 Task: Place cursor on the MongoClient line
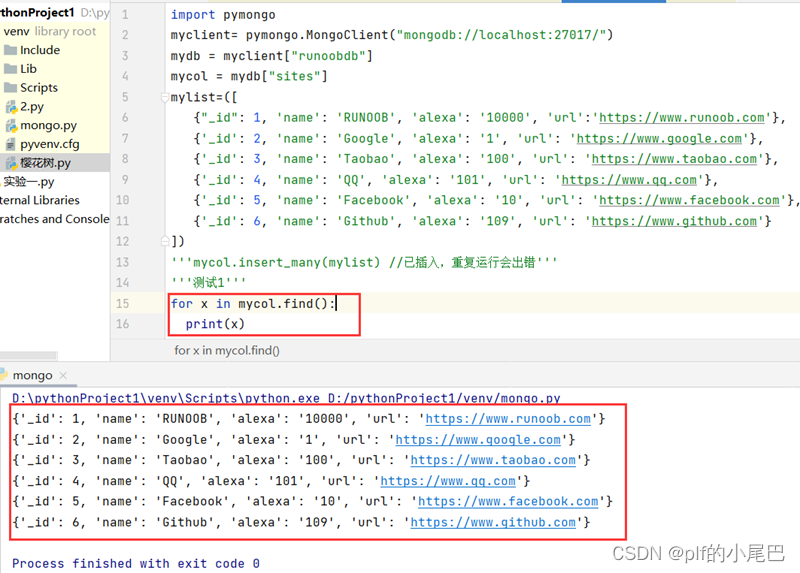(392, 35)
